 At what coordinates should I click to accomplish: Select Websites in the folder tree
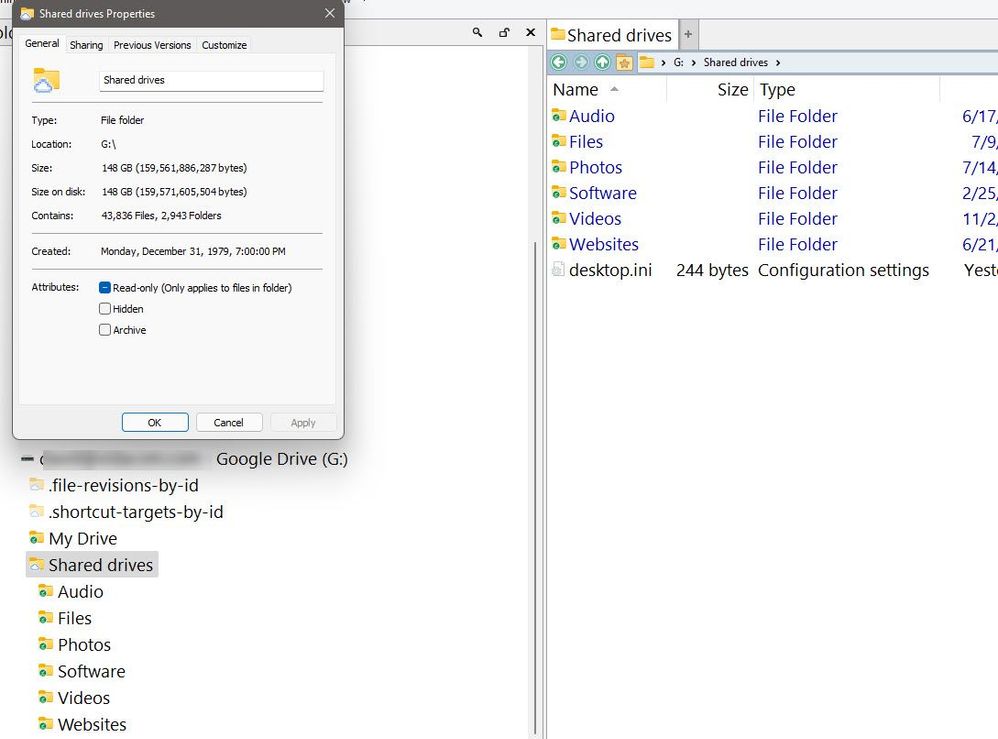coord(92,724)
